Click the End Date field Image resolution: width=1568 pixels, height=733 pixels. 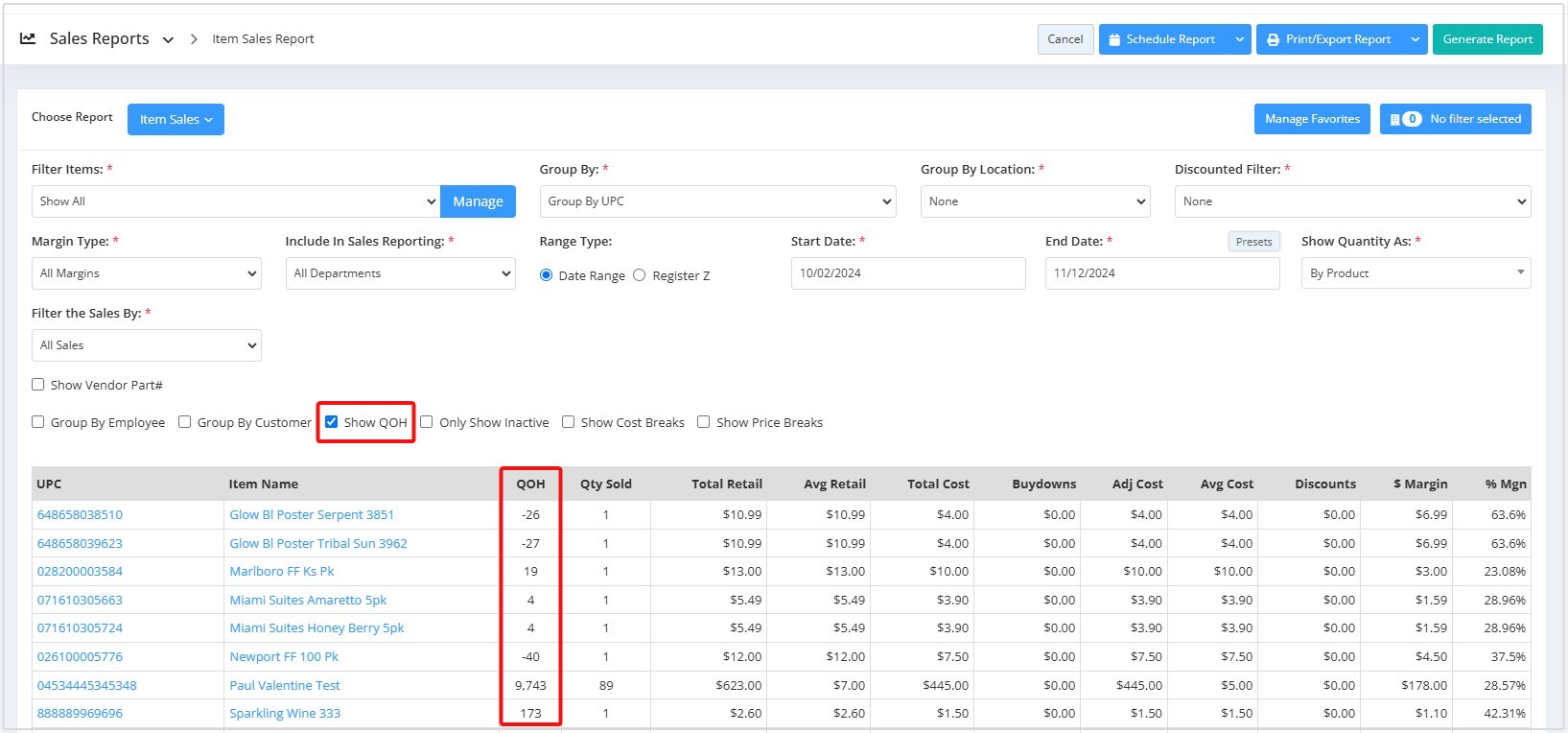coord(1162,273)
